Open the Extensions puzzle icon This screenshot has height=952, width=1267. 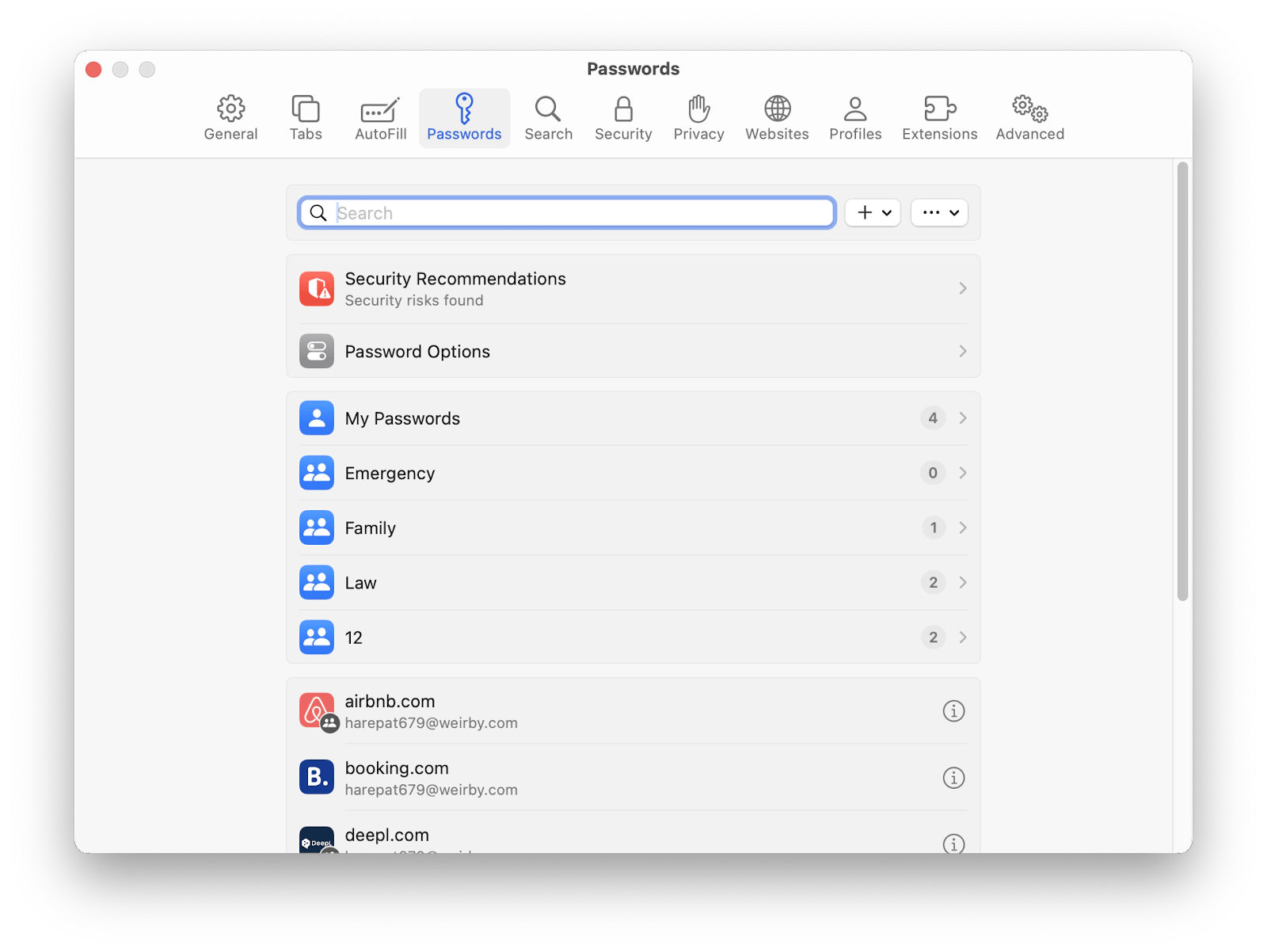pyautogui.click(x=940, y=109)
